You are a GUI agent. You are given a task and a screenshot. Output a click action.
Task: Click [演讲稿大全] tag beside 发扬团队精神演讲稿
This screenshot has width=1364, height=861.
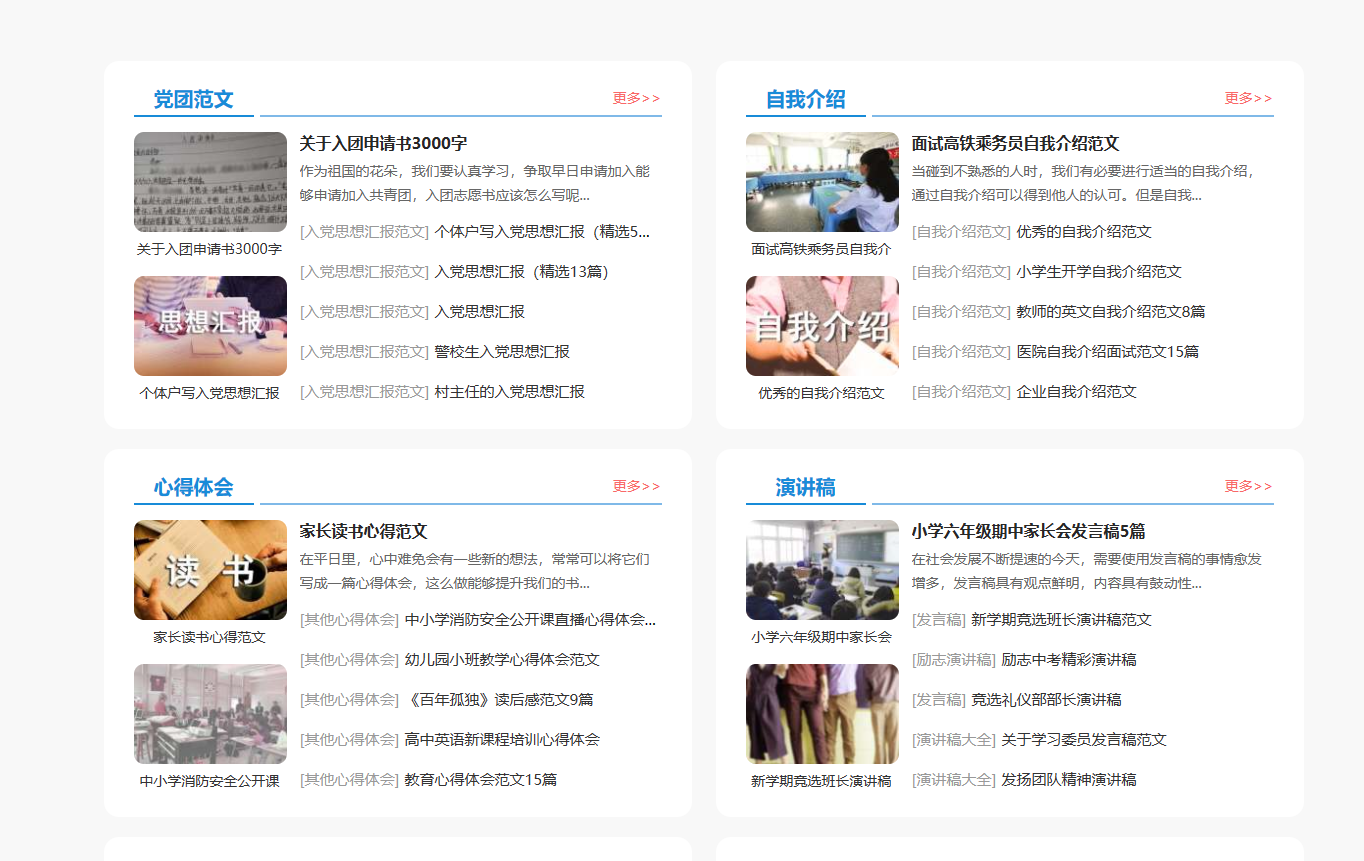pos(953,780)
